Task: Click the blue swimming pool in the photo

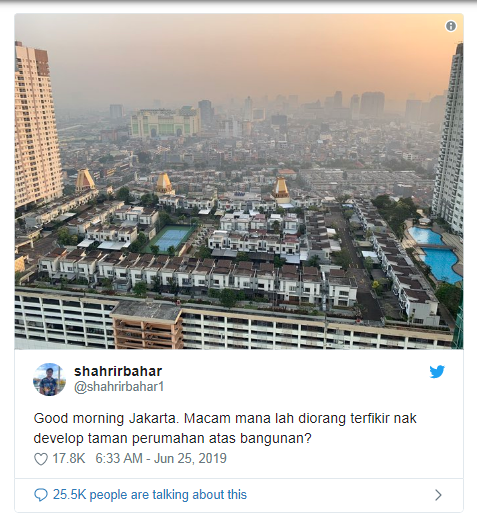Action: tap(435, 253)
